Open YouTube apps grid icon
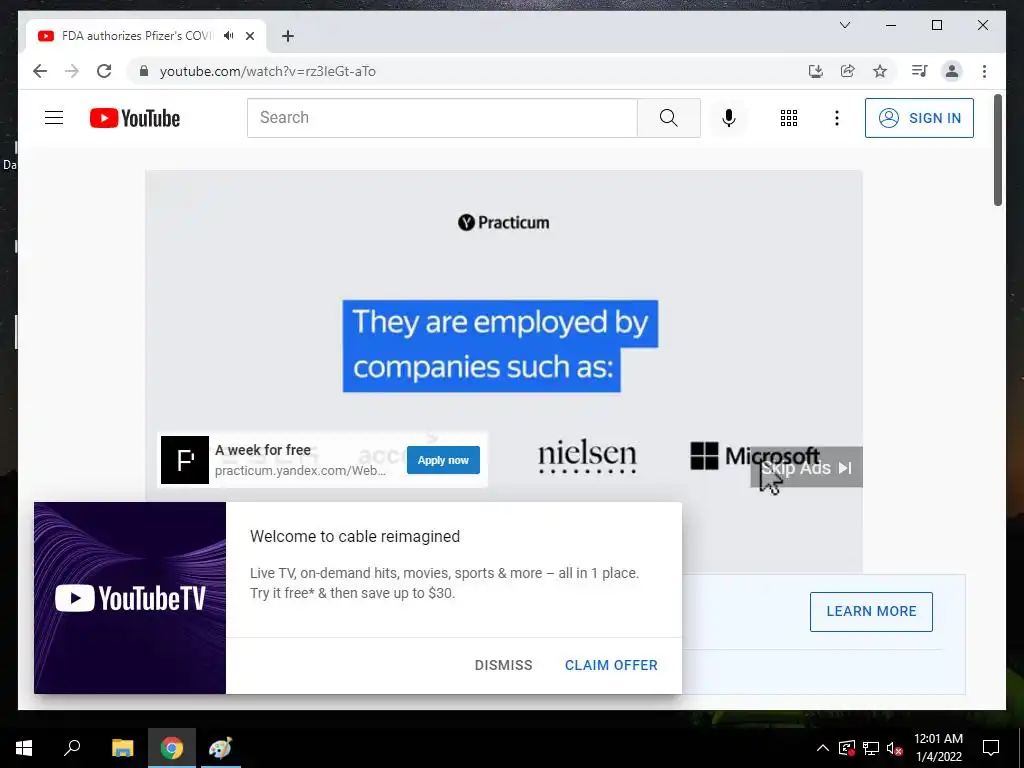 coord(788,118)
